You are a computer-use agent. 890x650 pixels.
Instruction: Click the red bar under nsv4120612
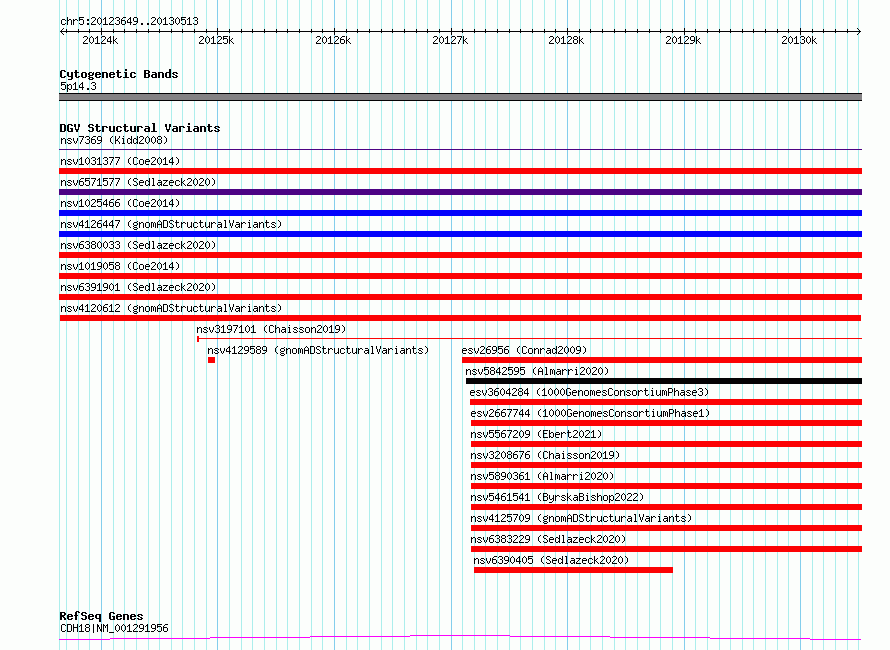point(460,318)
